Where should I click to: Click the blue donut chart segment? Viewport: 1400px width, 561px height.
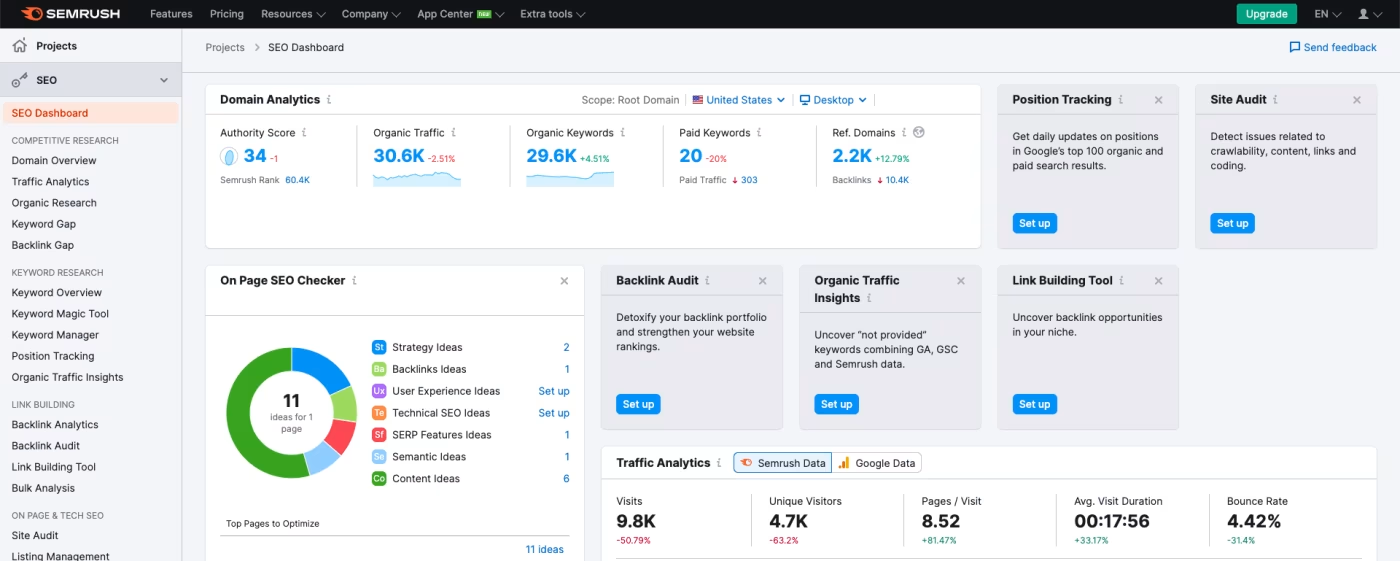(321, 367)
